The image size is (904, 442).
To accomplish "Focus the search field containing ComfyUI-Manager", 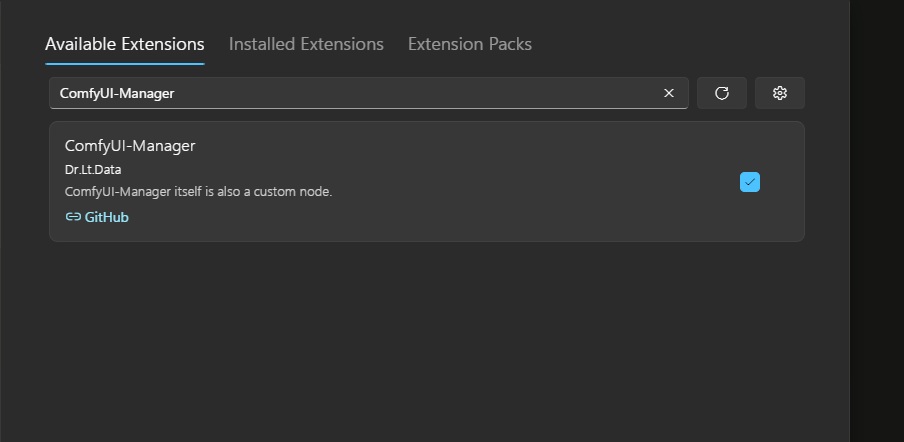I will click(357, 93).
